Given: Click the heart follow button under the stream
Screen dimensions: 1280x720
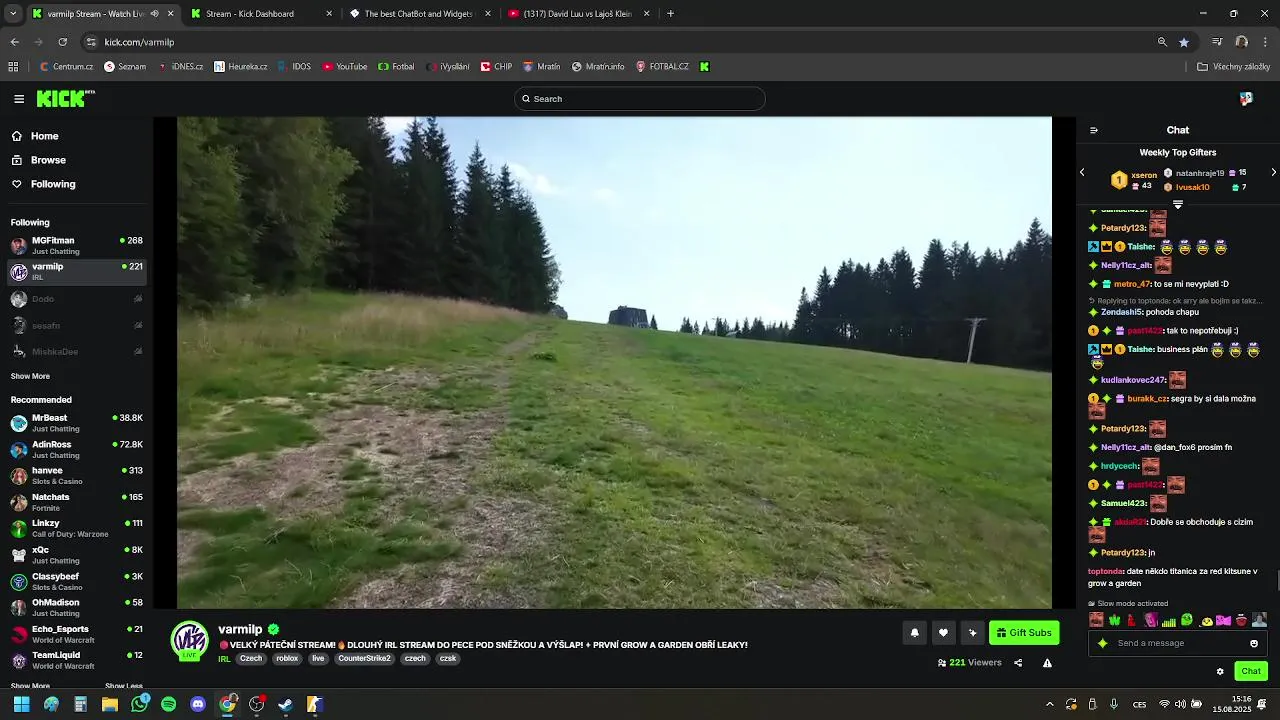Looking at the screenshot, I should coord(943,633).
